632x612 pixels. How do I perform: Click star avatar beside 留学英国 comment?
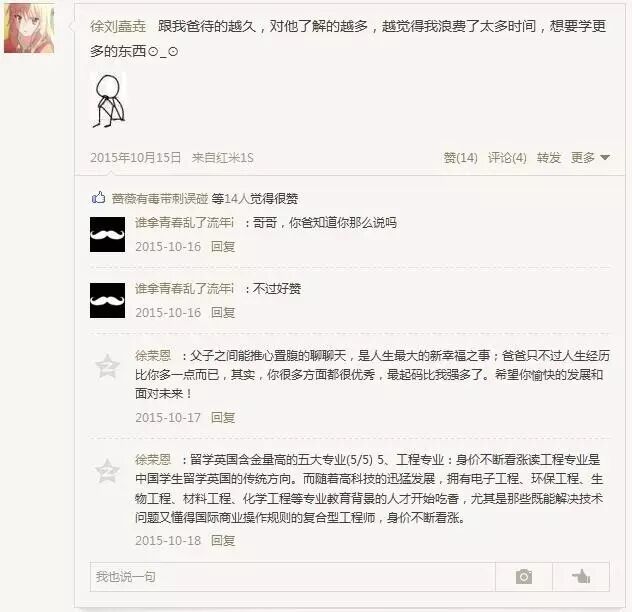(x=107, y=470)
